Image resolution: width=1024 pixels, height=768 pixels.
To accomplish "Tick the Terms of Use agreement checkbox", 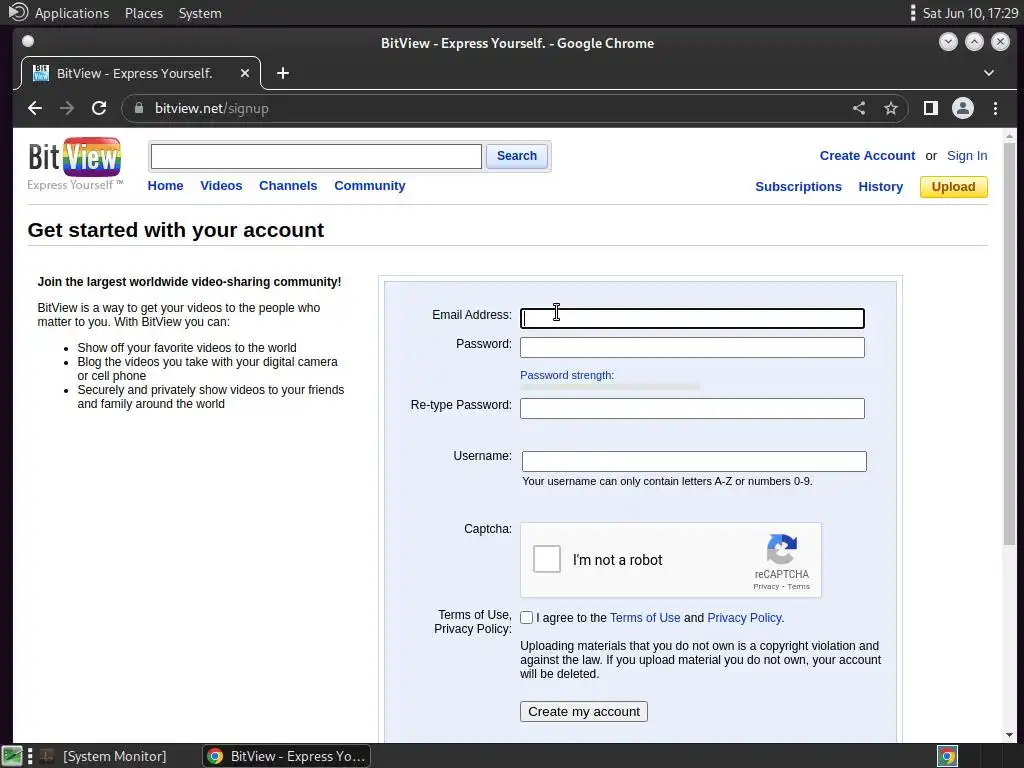I will (x=526, y=618).
